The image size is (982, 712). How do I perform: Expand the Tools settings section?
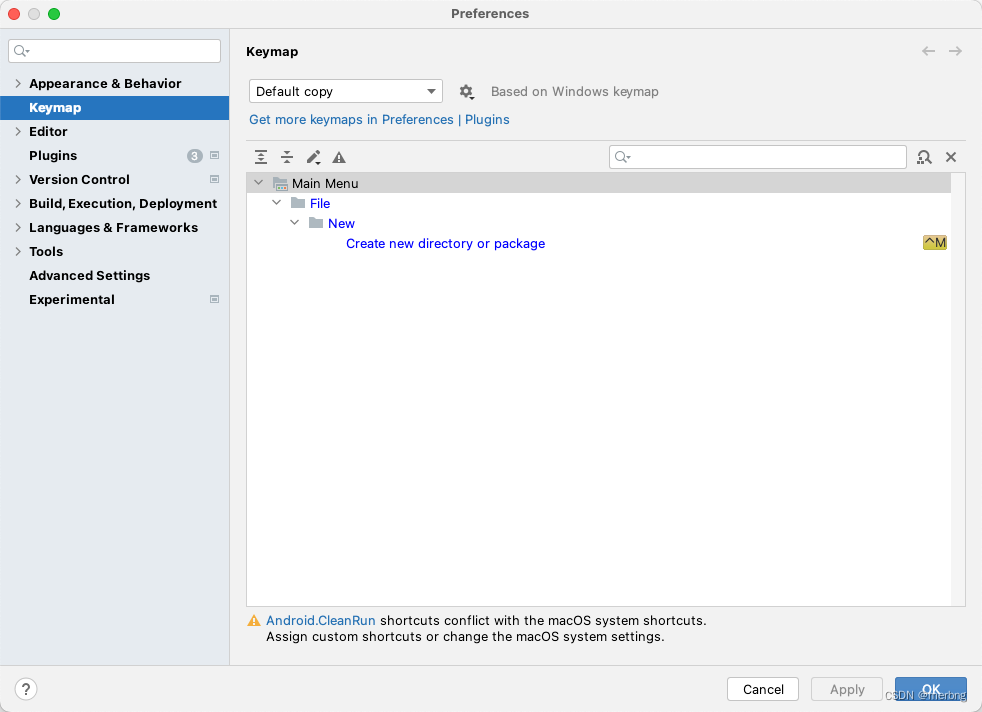[x=18, y=251]
